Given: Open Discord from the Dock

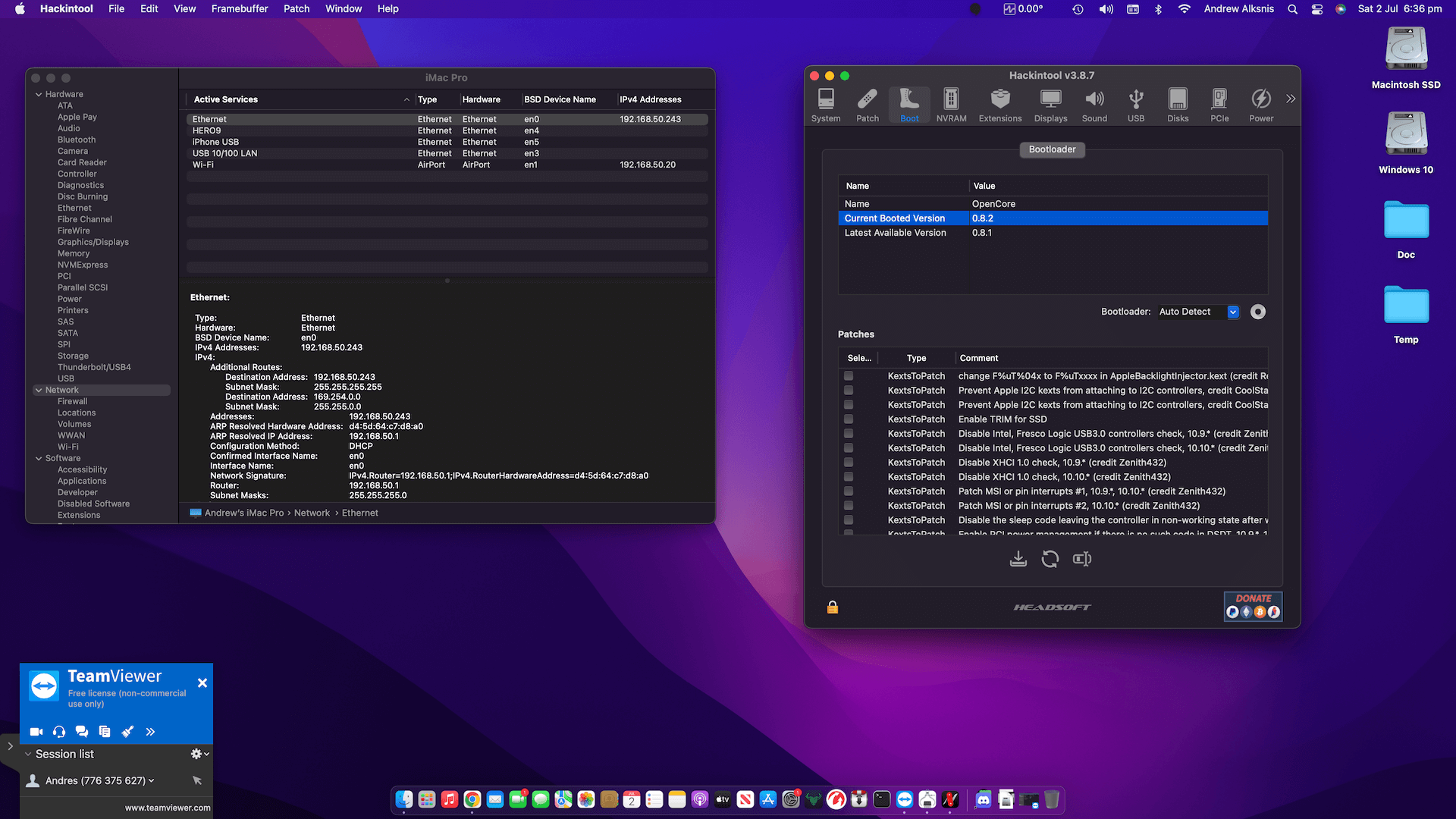Looking at the screenshot, I should pos(984,799).
